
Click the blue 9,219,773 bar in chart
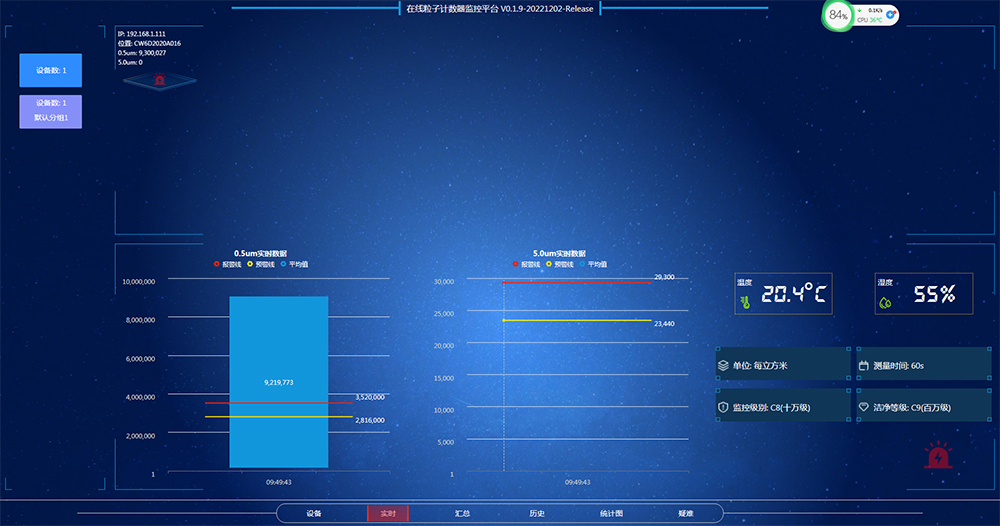tap(279, 382)
